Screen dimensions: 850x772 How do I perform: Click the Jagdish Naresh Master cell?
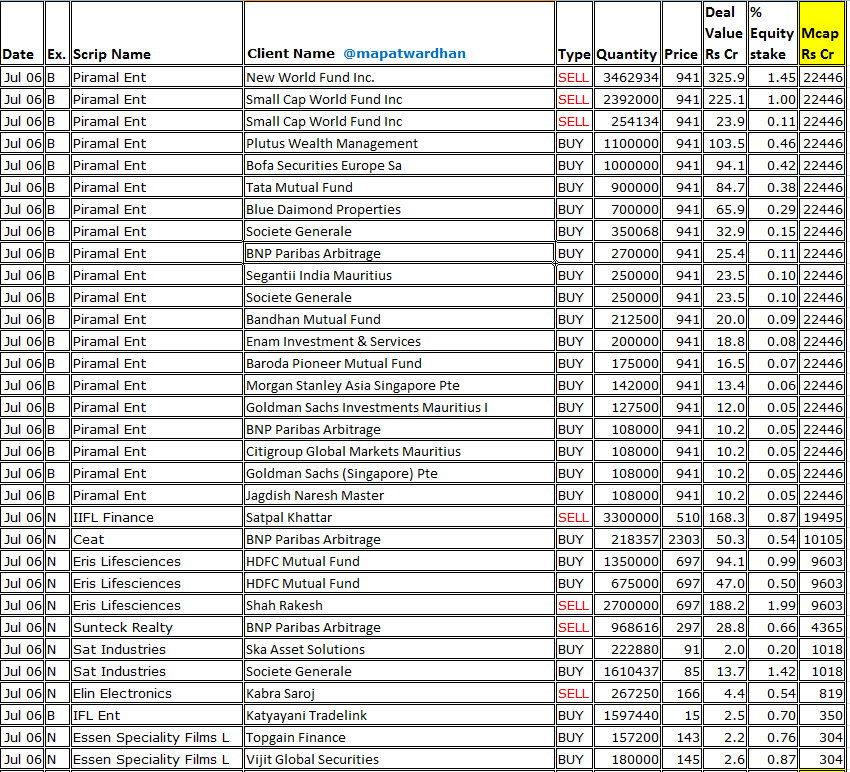(400, 496)
